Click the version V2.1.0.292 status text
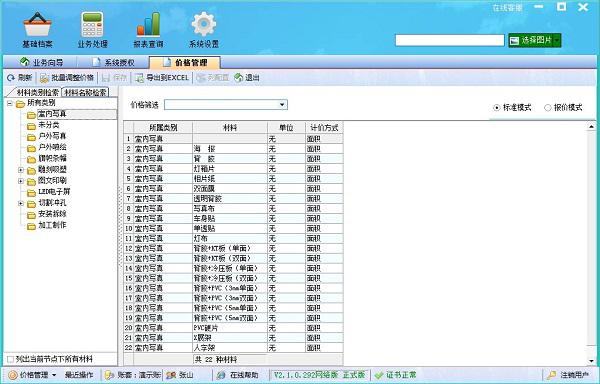This screenshot has width=600, height=384. coord(319,375)
